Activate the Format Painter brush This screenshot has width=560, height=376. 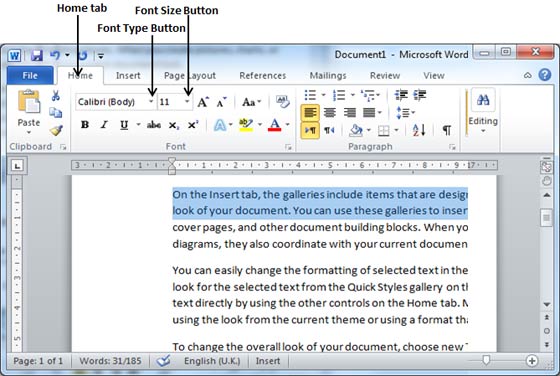[56, 130]
